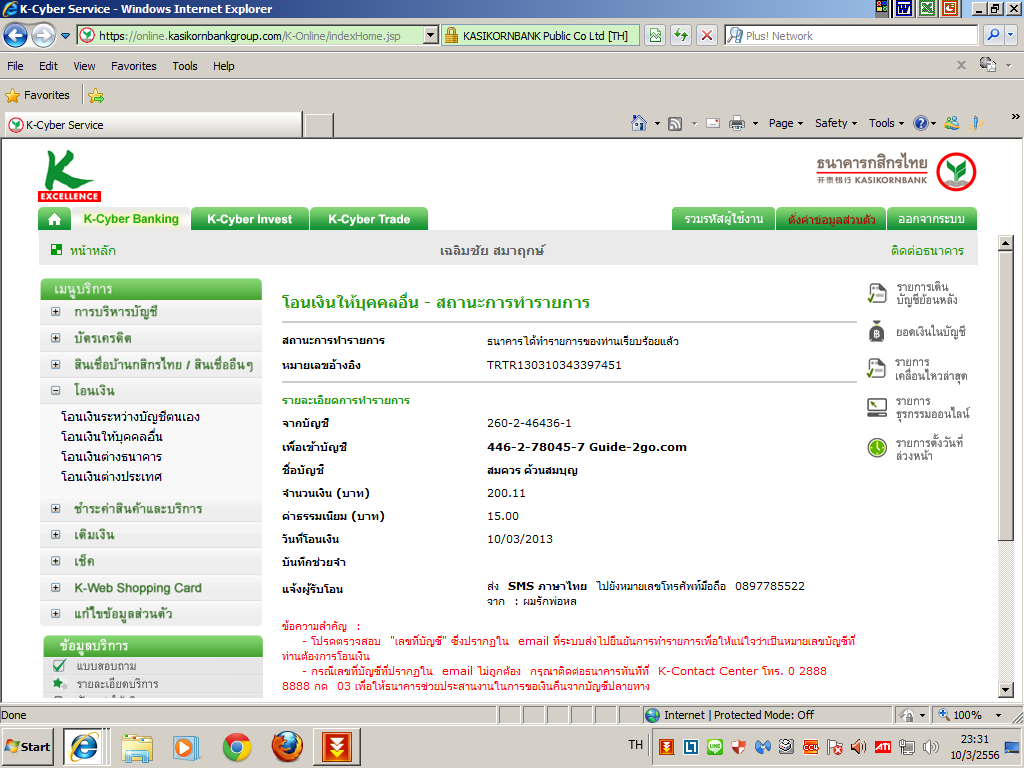Screen dimensions: 1024x768
Task: Expand the เช็ค menu
Action: click(x=56, y=561)
